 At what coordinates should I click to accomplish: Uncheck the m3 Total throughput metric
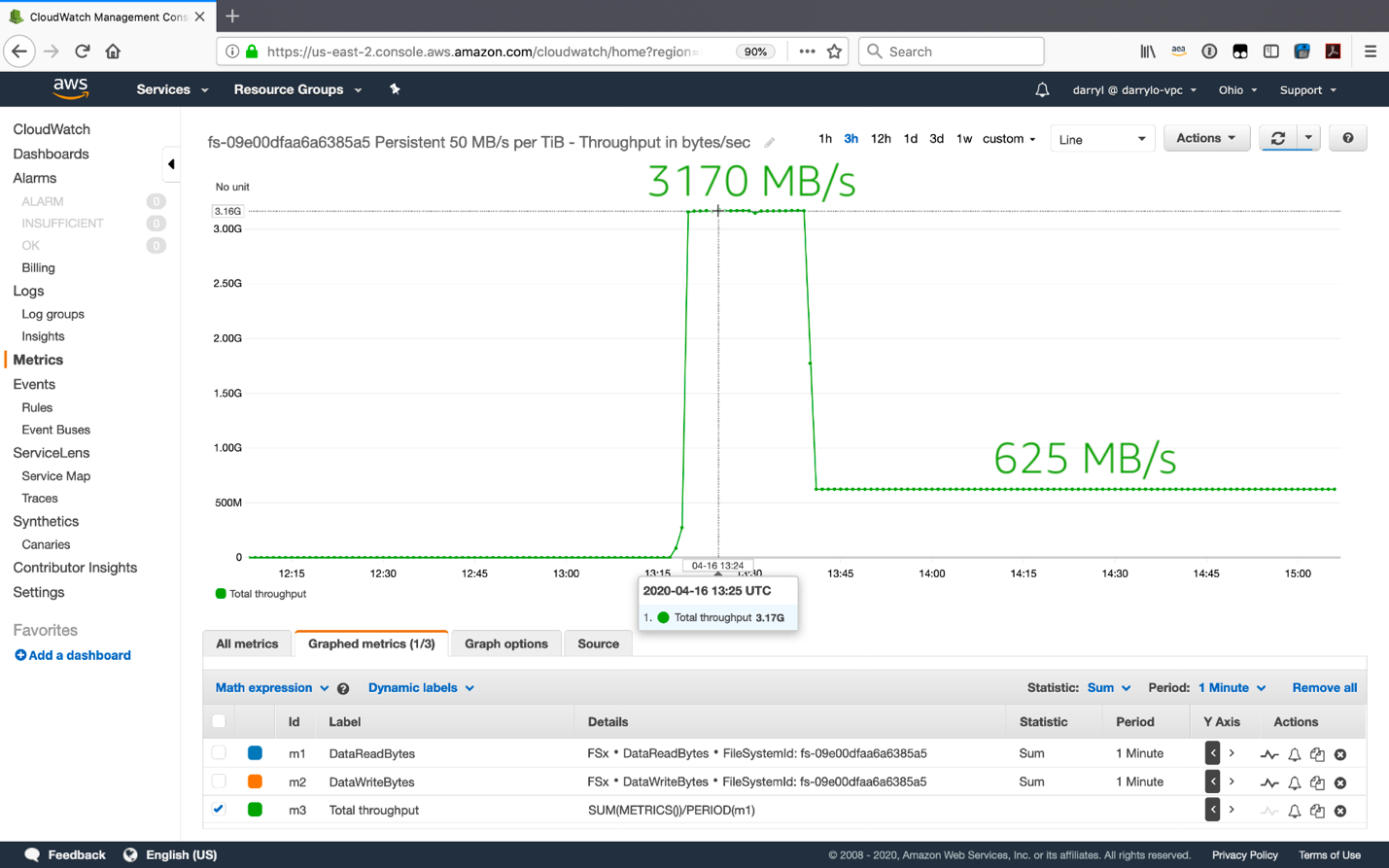(x=218, y=810)
